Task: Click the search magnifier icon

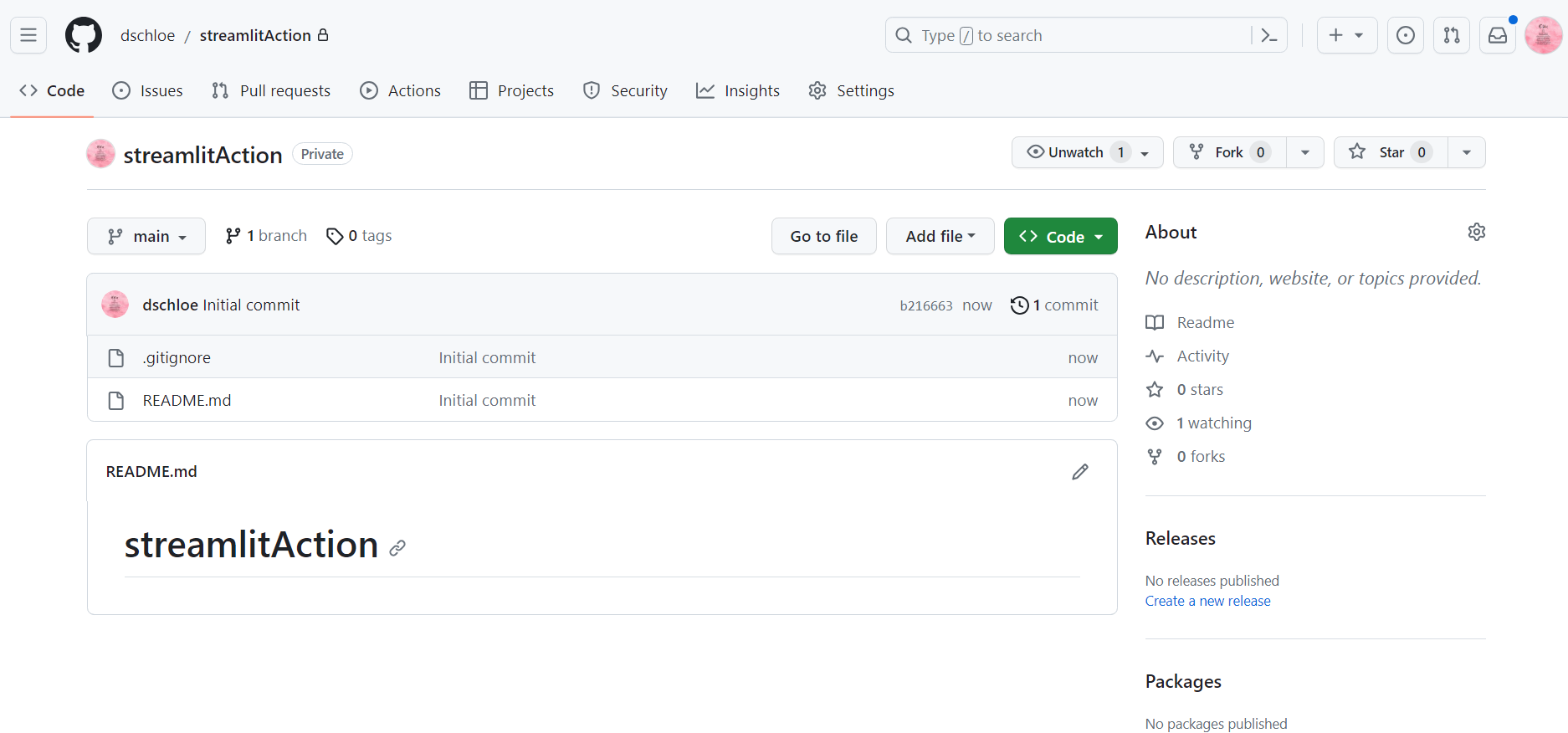Action: [904, 35]
